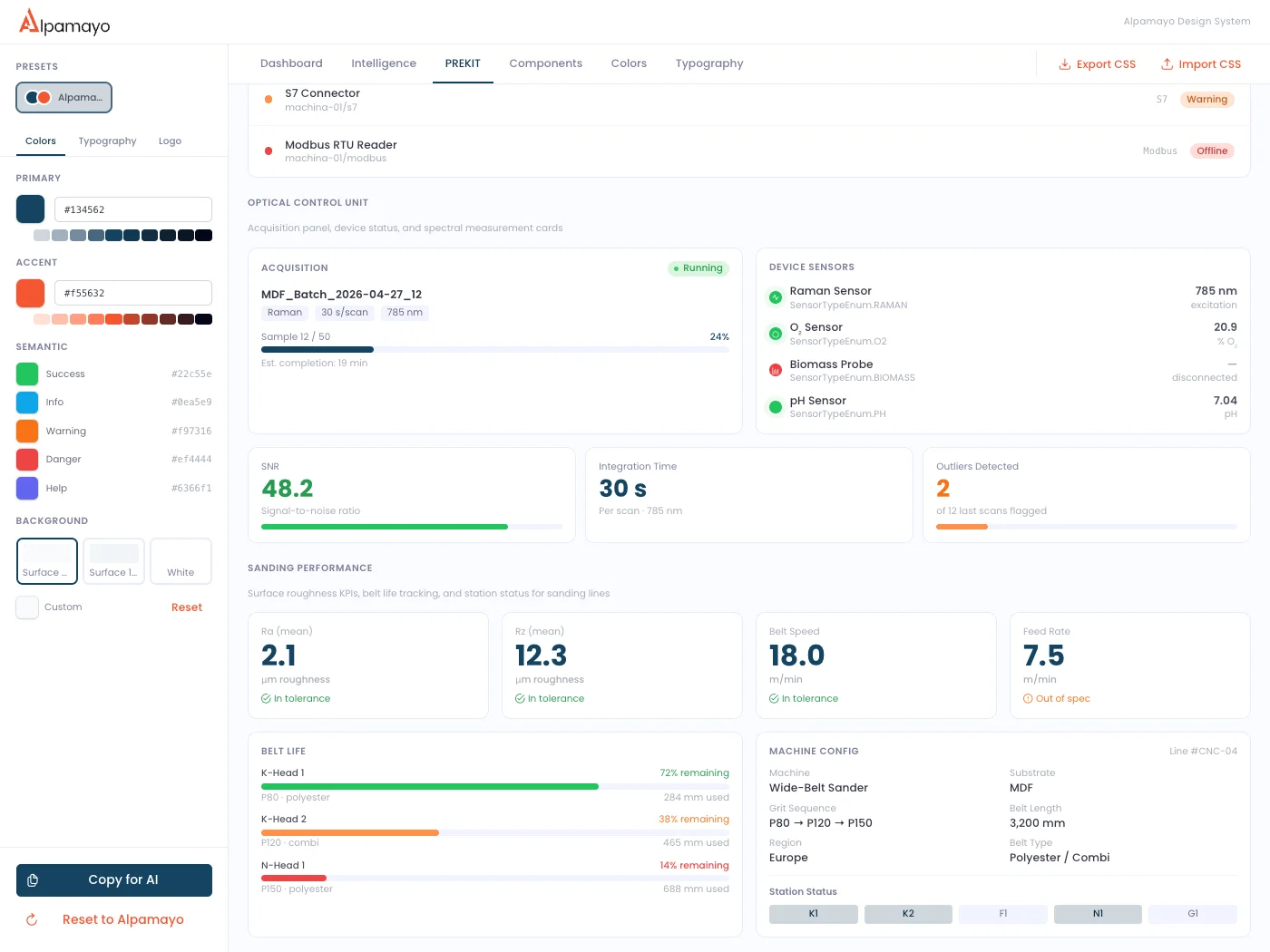This screenshot has width=1270, height=952.
Task: Click the Alpamayo logo
Action: tap(64, 22)
